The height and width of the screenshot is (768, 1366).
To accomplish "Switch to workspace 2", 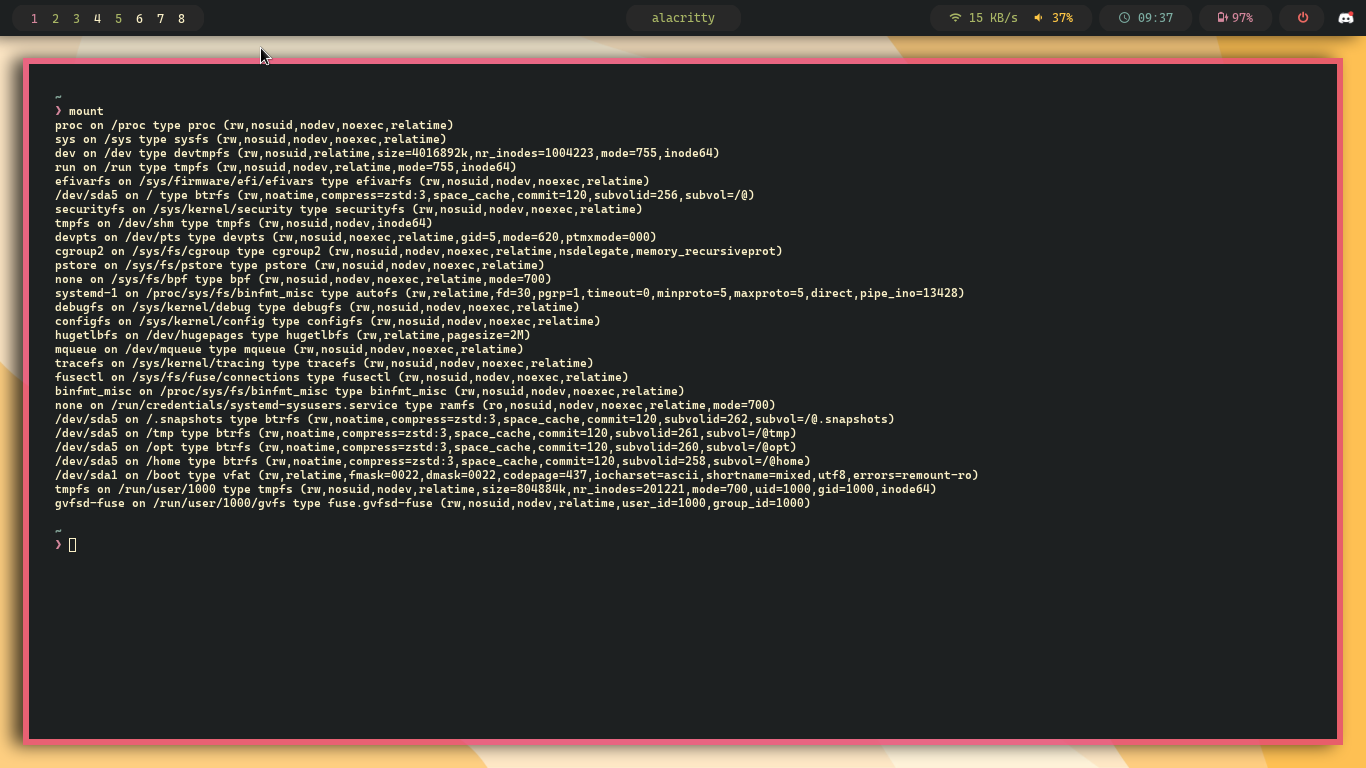I will [55, 19].
